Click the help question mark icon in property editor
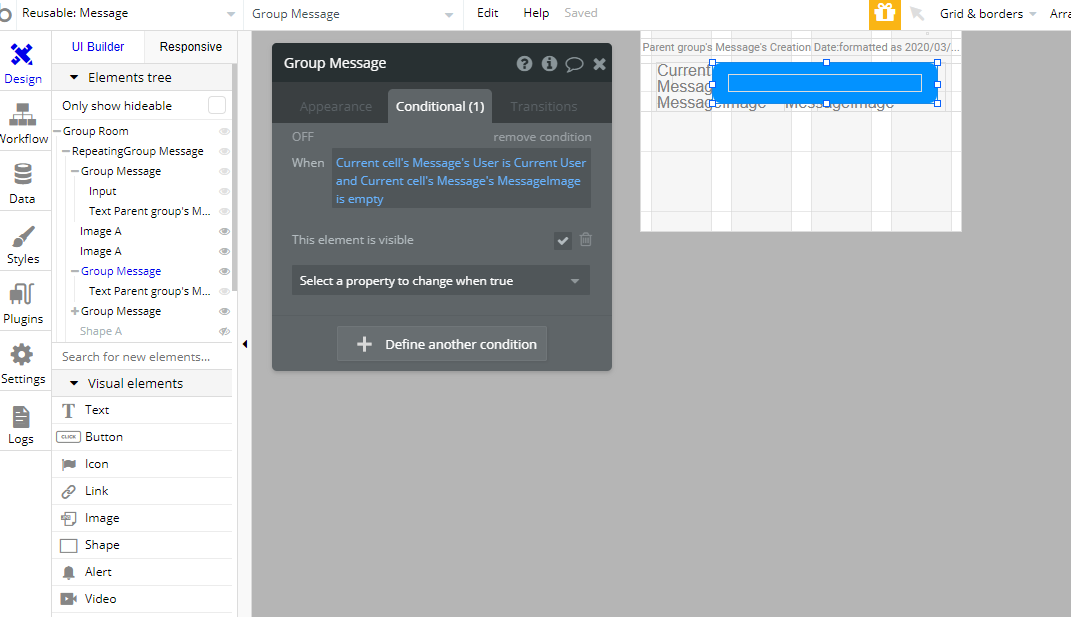 click(524, 64)
